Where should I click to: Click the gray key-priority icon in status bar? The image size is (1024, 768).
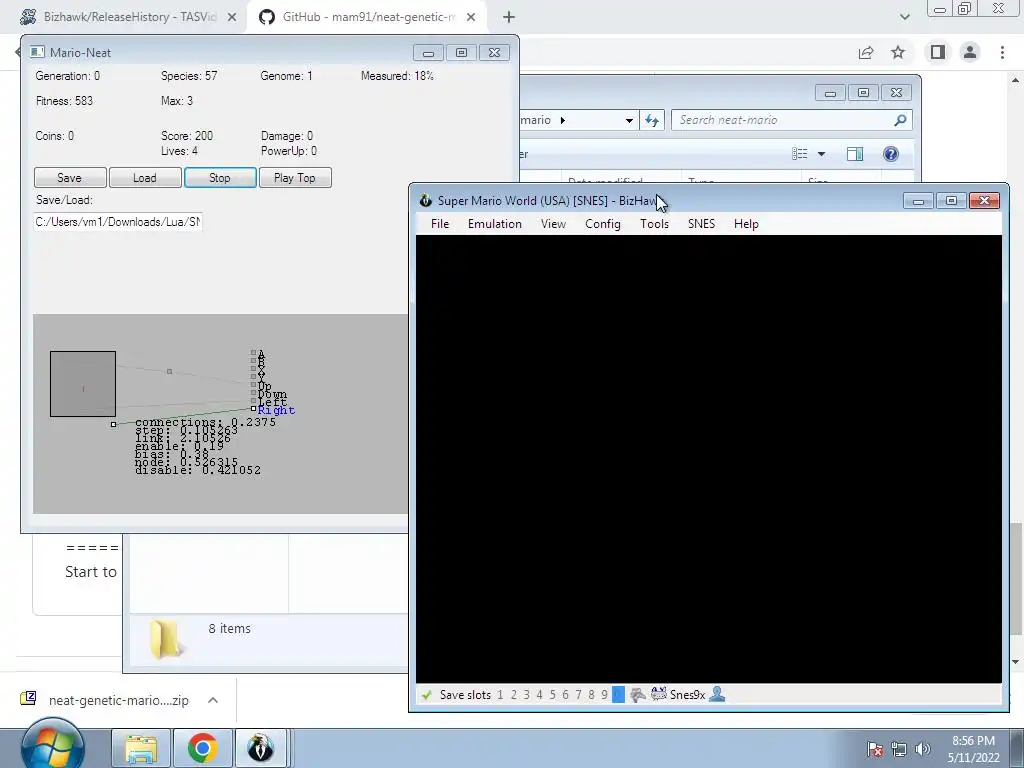637,695
